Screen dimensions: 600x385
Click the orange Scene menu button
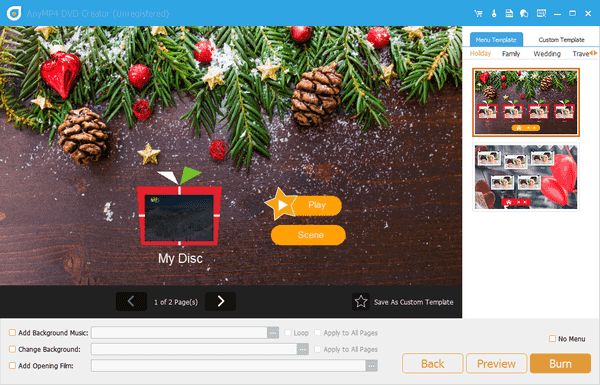click(x=308, y=235)
